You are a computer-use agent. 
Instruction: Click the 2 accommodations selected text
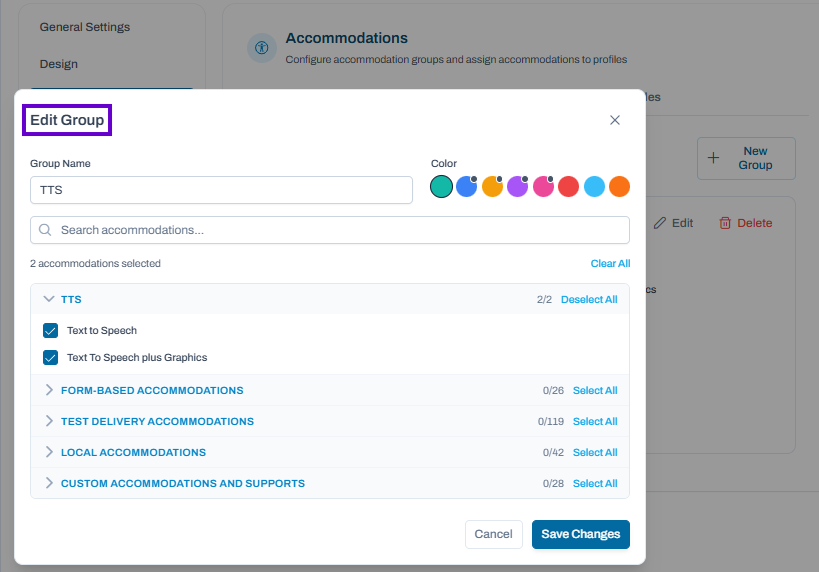pos(95,263)
